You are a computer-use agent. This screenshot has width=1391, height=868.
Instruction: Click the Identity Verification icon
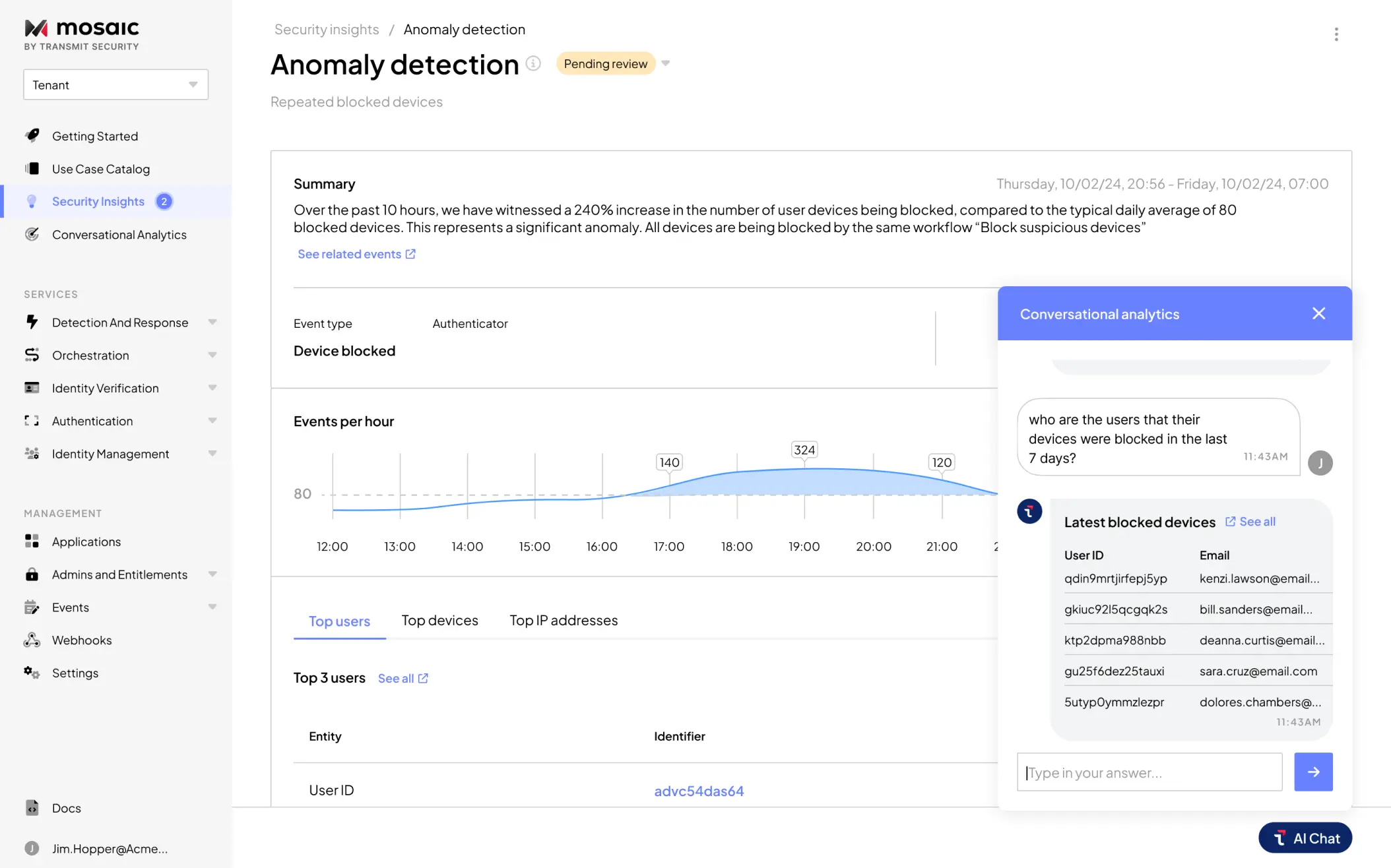tap(33, 388)
